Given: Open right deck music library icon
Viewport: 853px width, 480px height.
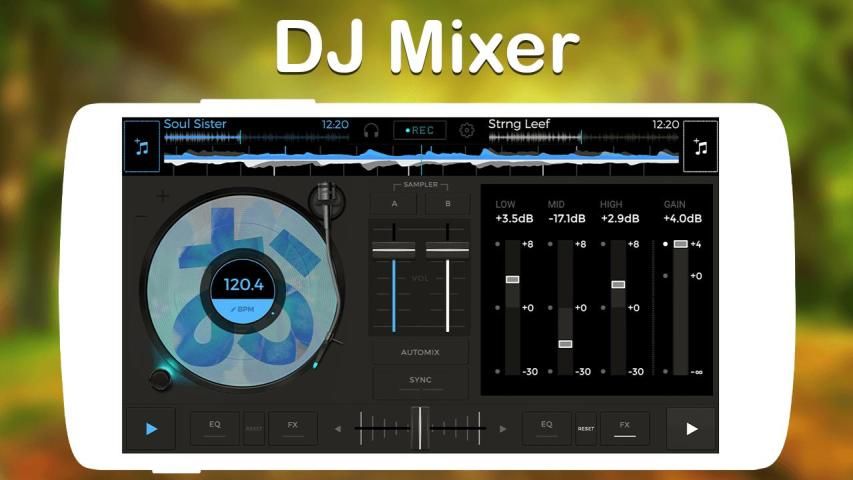Looking at the screenshot, I should (x=700, y=147).
